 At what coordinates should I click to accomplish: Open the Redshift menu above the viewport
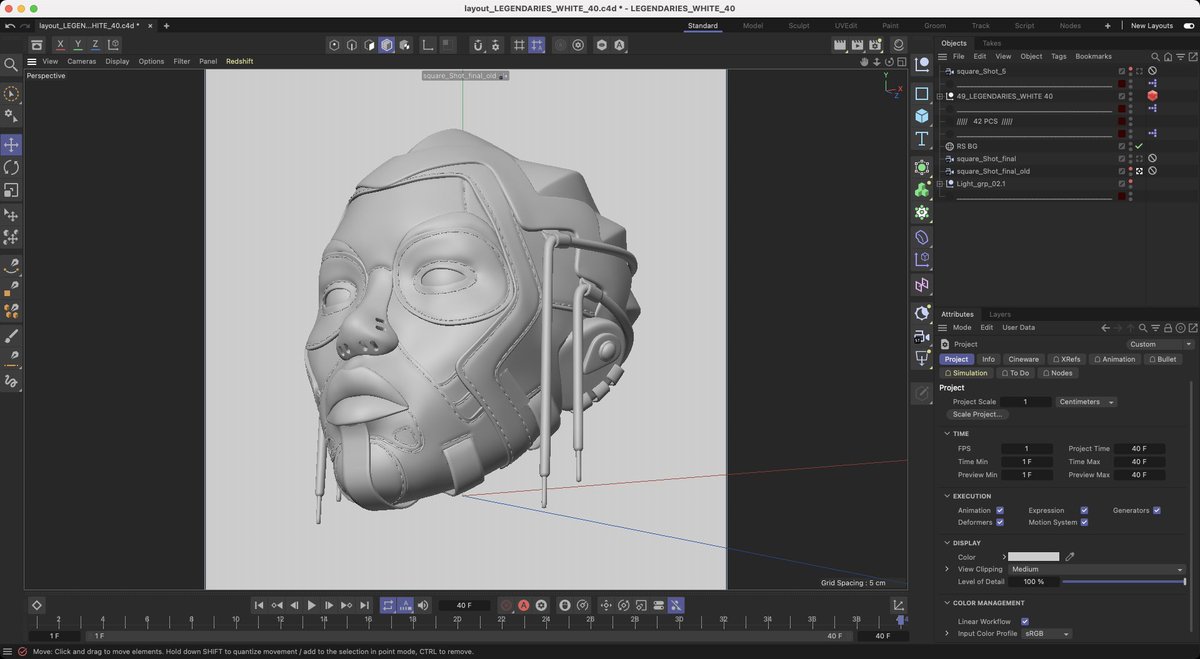pos(239,61)
